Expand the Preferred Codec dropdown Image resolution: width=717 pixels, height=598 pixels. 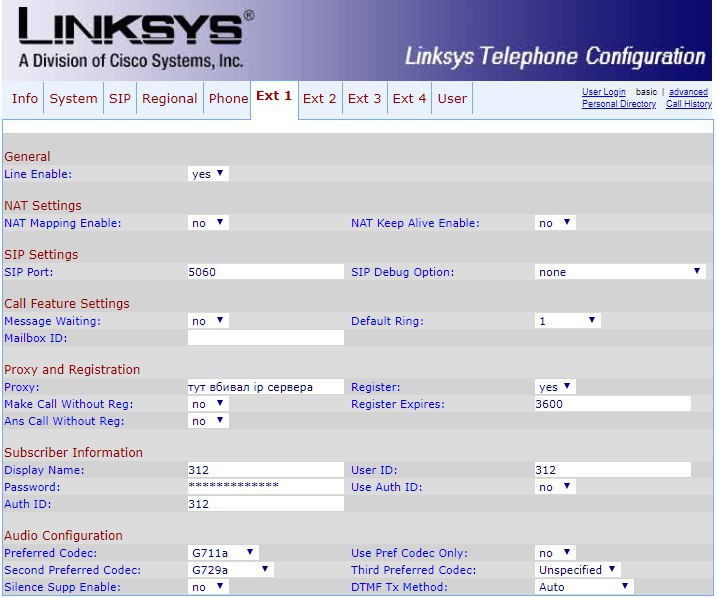pyautogui.click(x=223, y=553)
